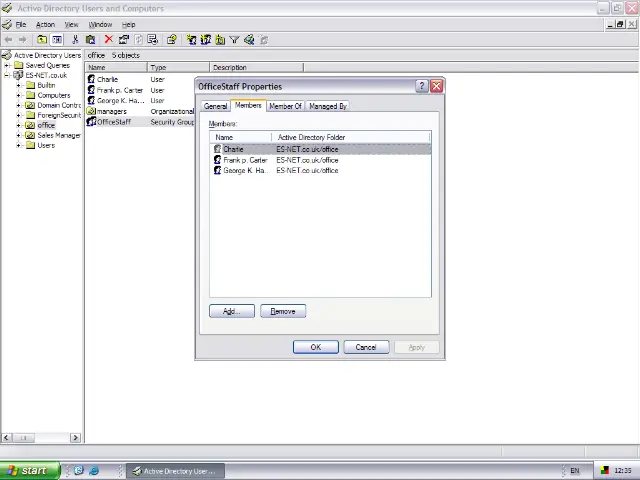Click the filter funnel toolbar icon

point(234,40)
